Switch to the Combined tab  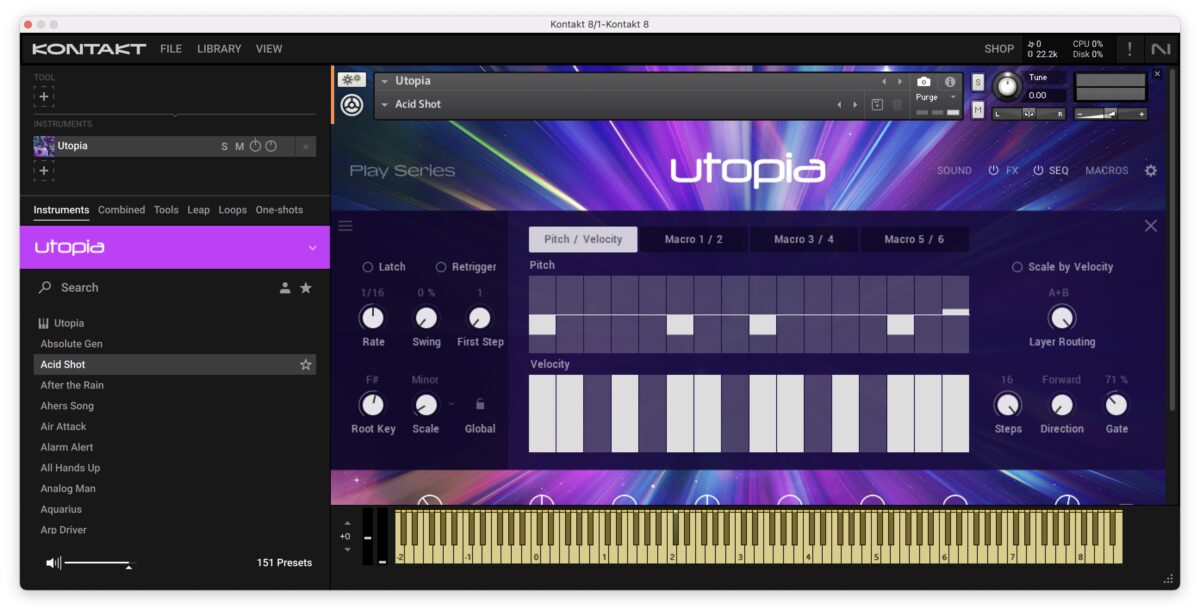pyautogui.click(x=121, y=210)
